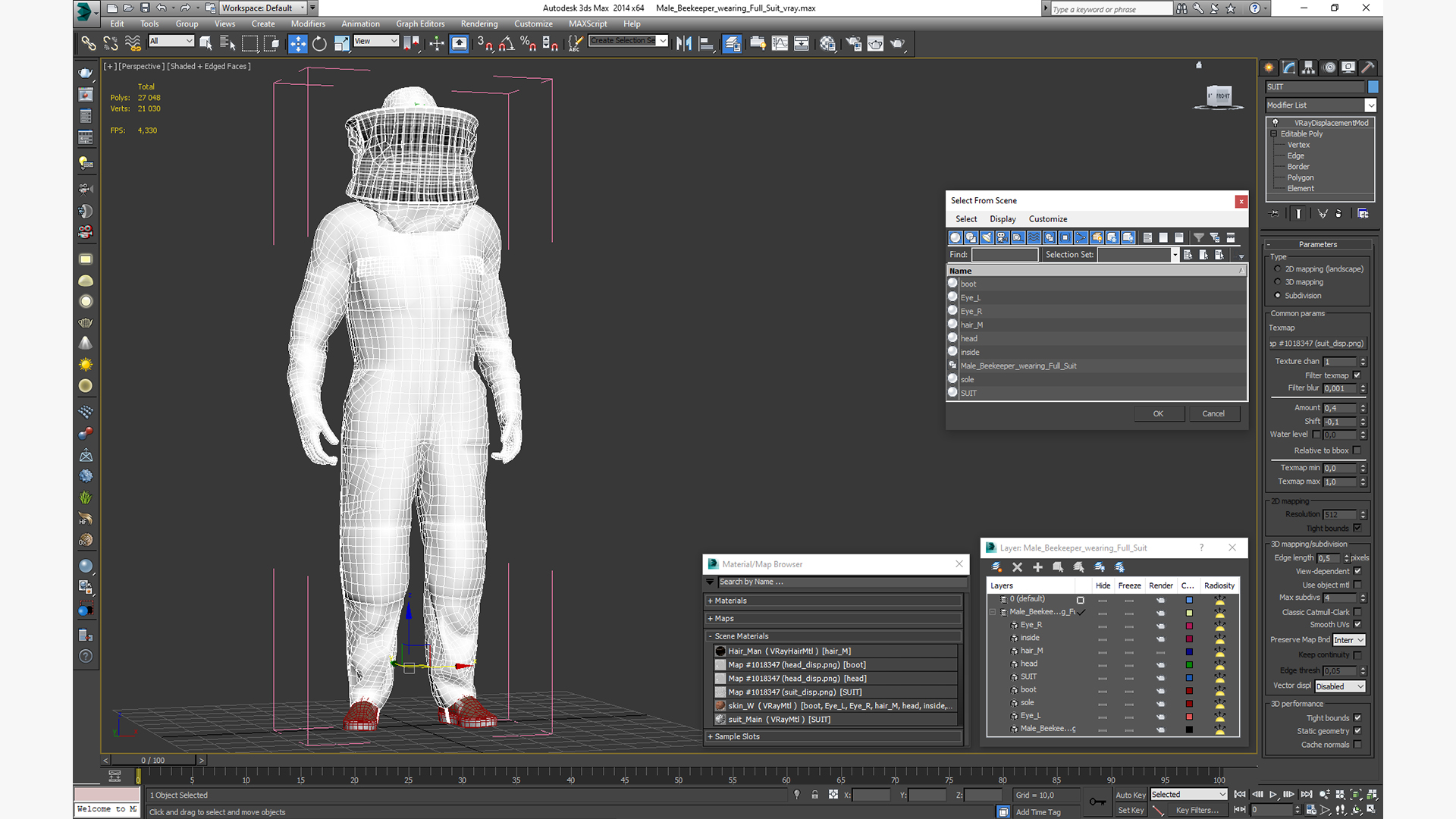Activate the Select and Rotate tool

319,44
